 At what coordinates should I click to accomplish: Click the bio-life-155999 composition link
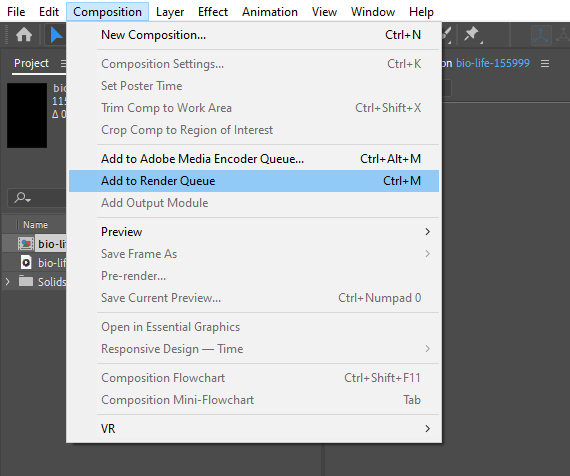(493, 63)
